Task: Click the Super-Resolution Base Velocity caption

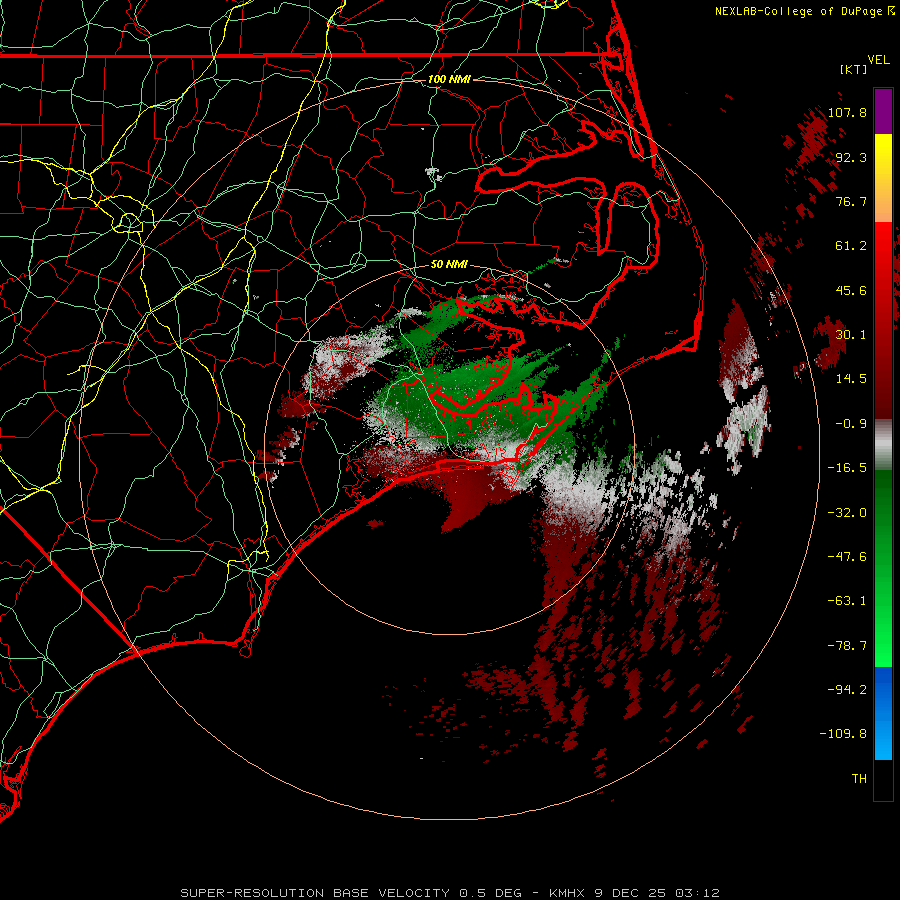Action: click(449, 893)
